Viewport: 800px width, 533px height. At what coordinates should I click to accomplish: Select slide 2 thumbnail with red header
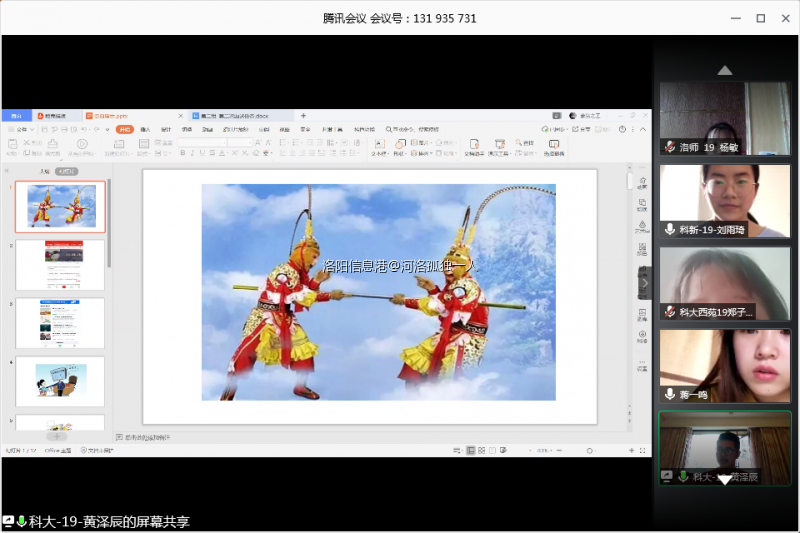(60, 265)
